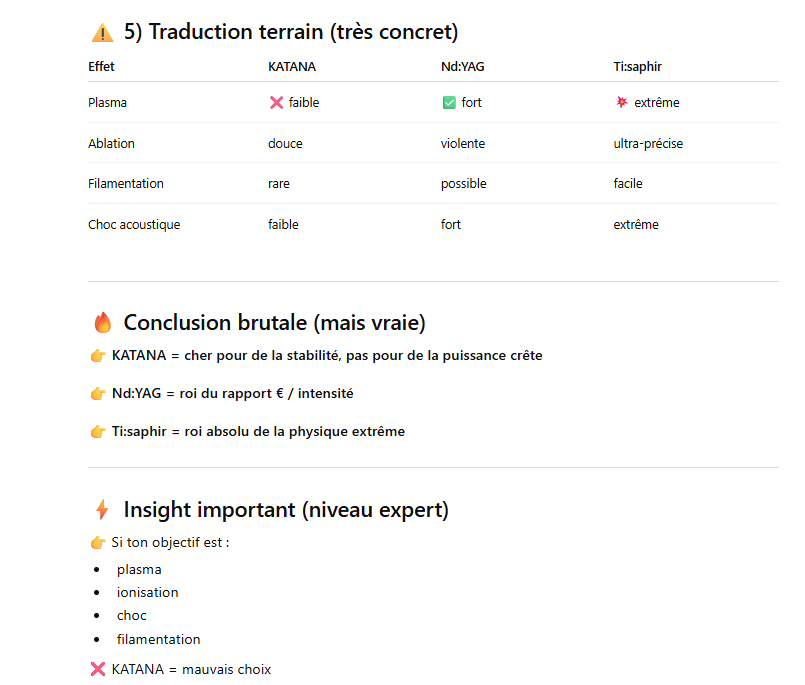Click the pointing hand before 'Si ton objectif est'
This screenshot has height=685, width=805.
(98, 543)
